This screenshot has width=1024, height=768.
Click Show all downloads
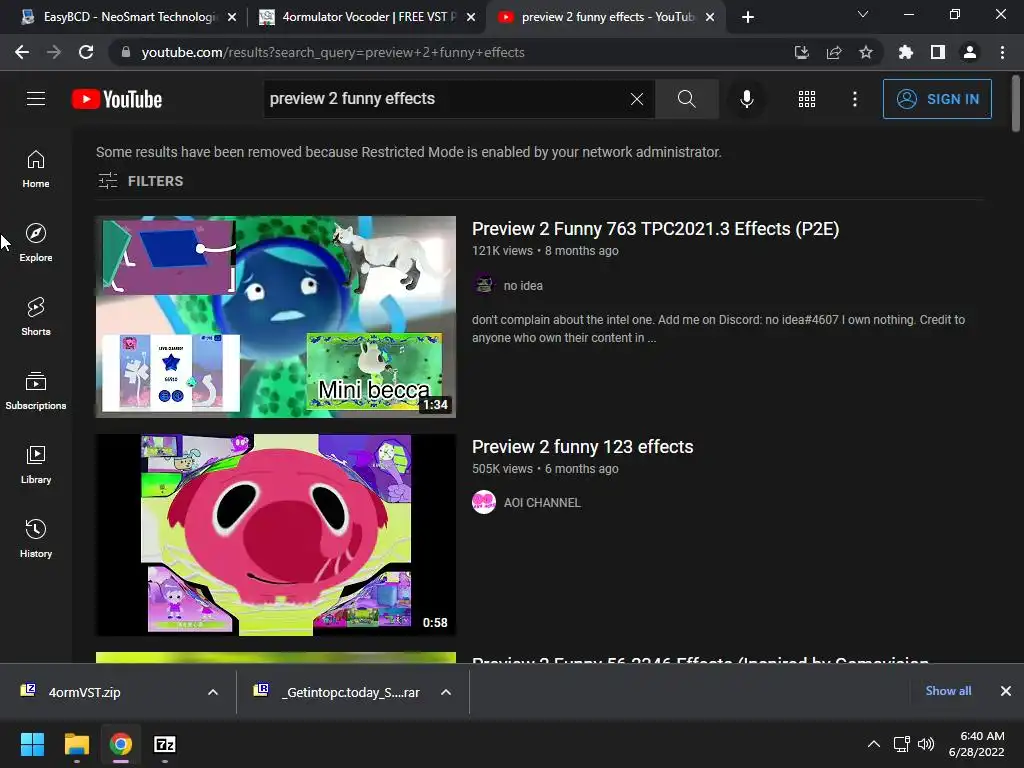(948, 691)
